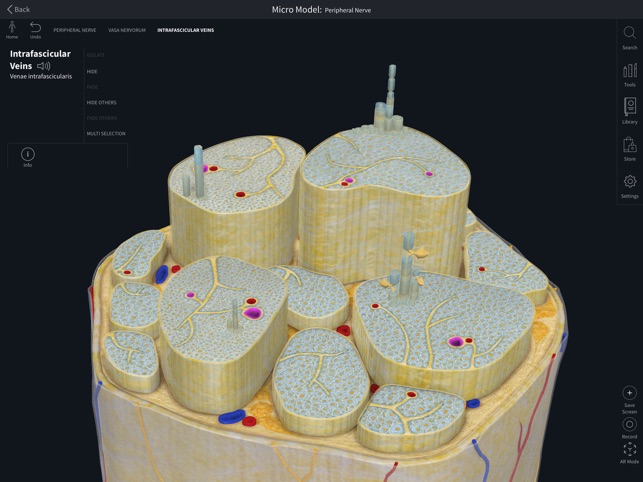The image size is (643, 482).
Task: Click the Save Screen plus icon
Action: (x=629, y=393)
